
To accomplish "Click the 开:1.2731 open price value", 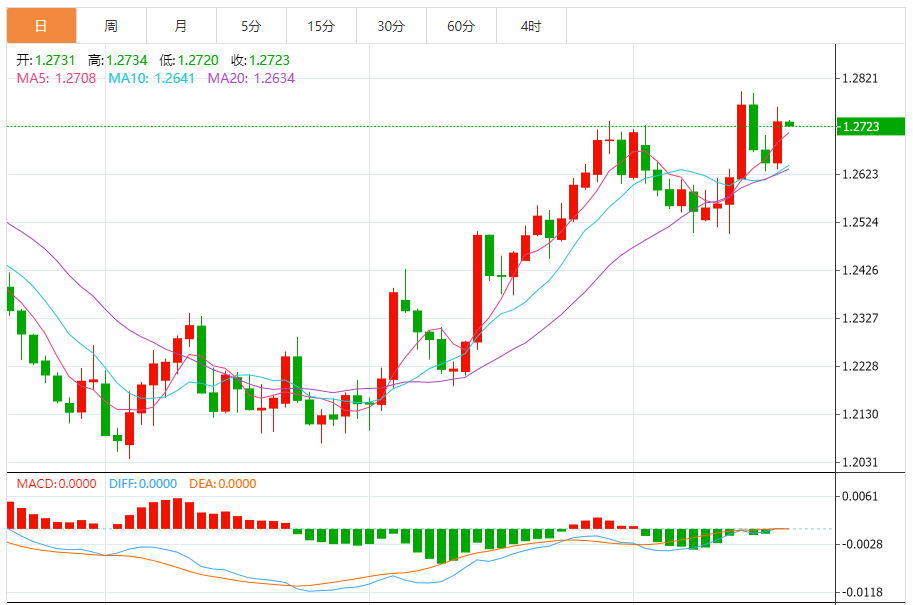I will [46, 60].
